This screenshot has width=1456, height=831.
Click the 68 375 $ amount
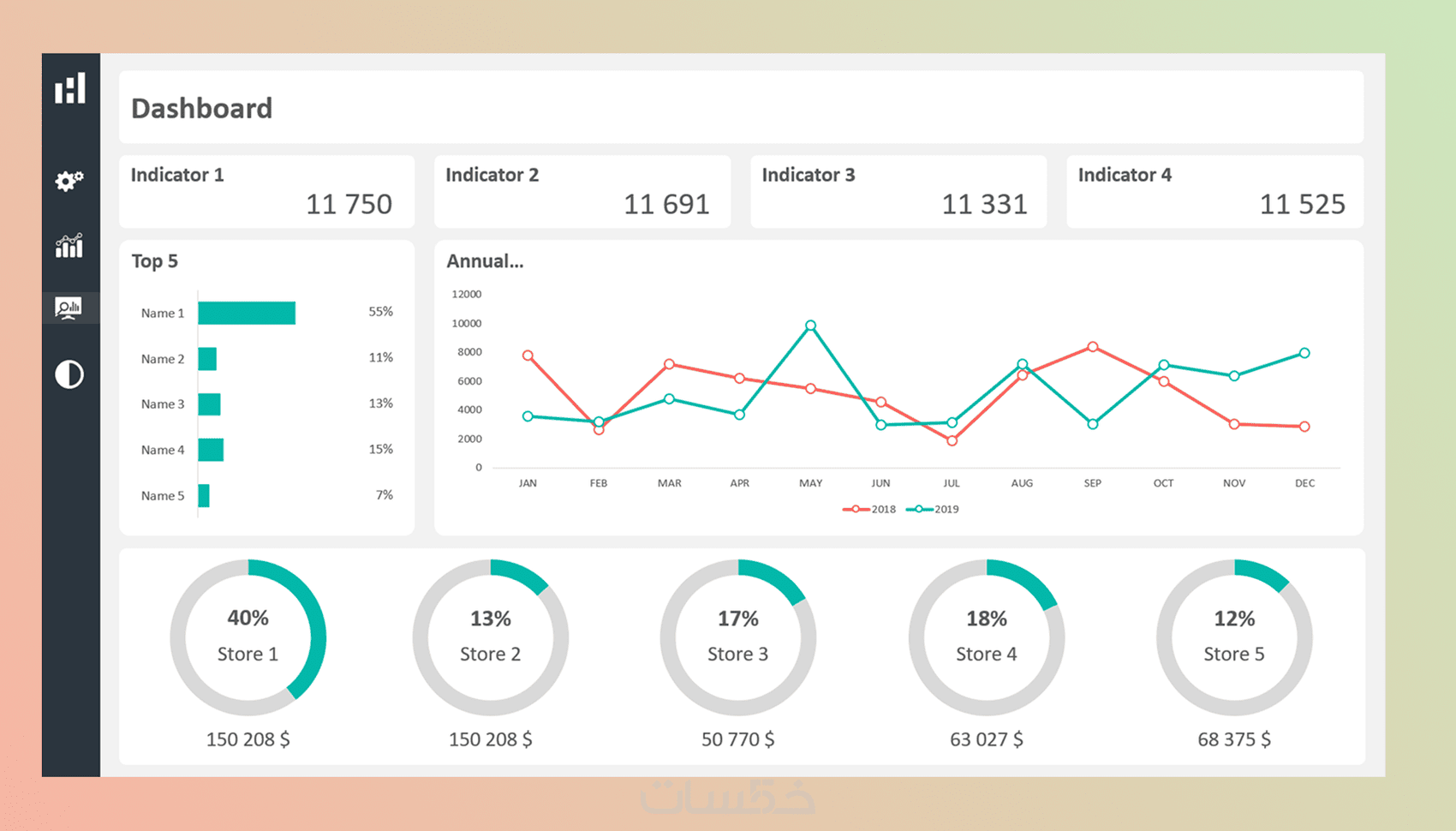coord(1234,739)
